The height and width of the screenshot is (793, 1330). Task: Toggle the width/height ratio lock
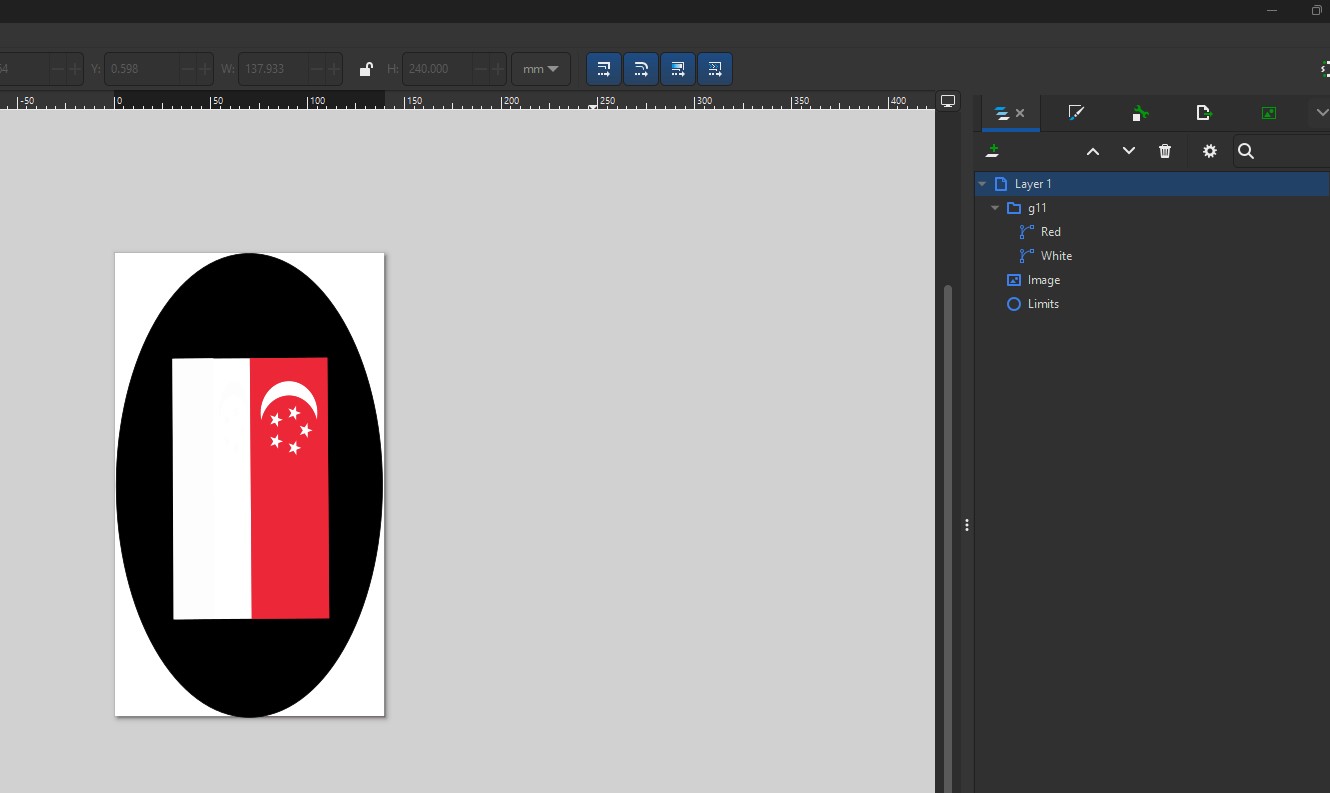tap(366, 69)
